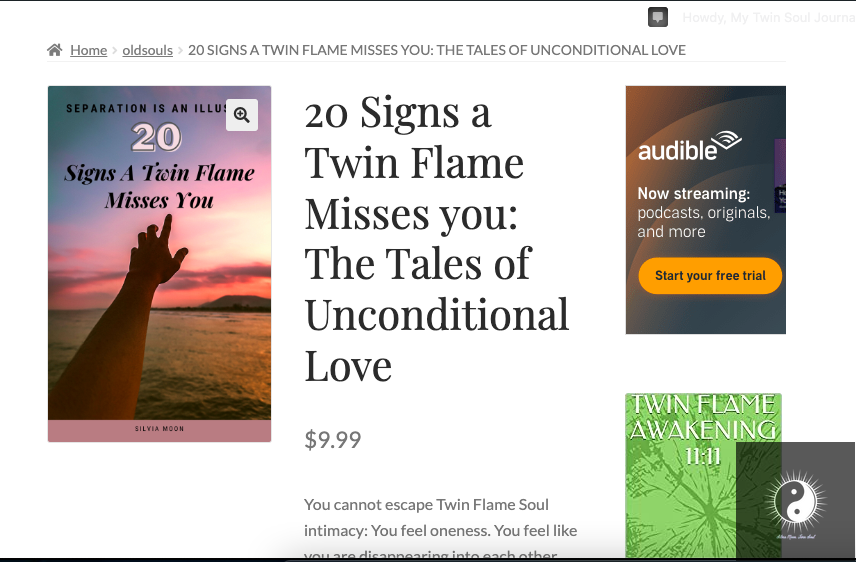Image resolution: width=856 pixels, height=562 pixels.
Task: Click the comments bubble icon in admin bar
Action: [x=657, y=17]
